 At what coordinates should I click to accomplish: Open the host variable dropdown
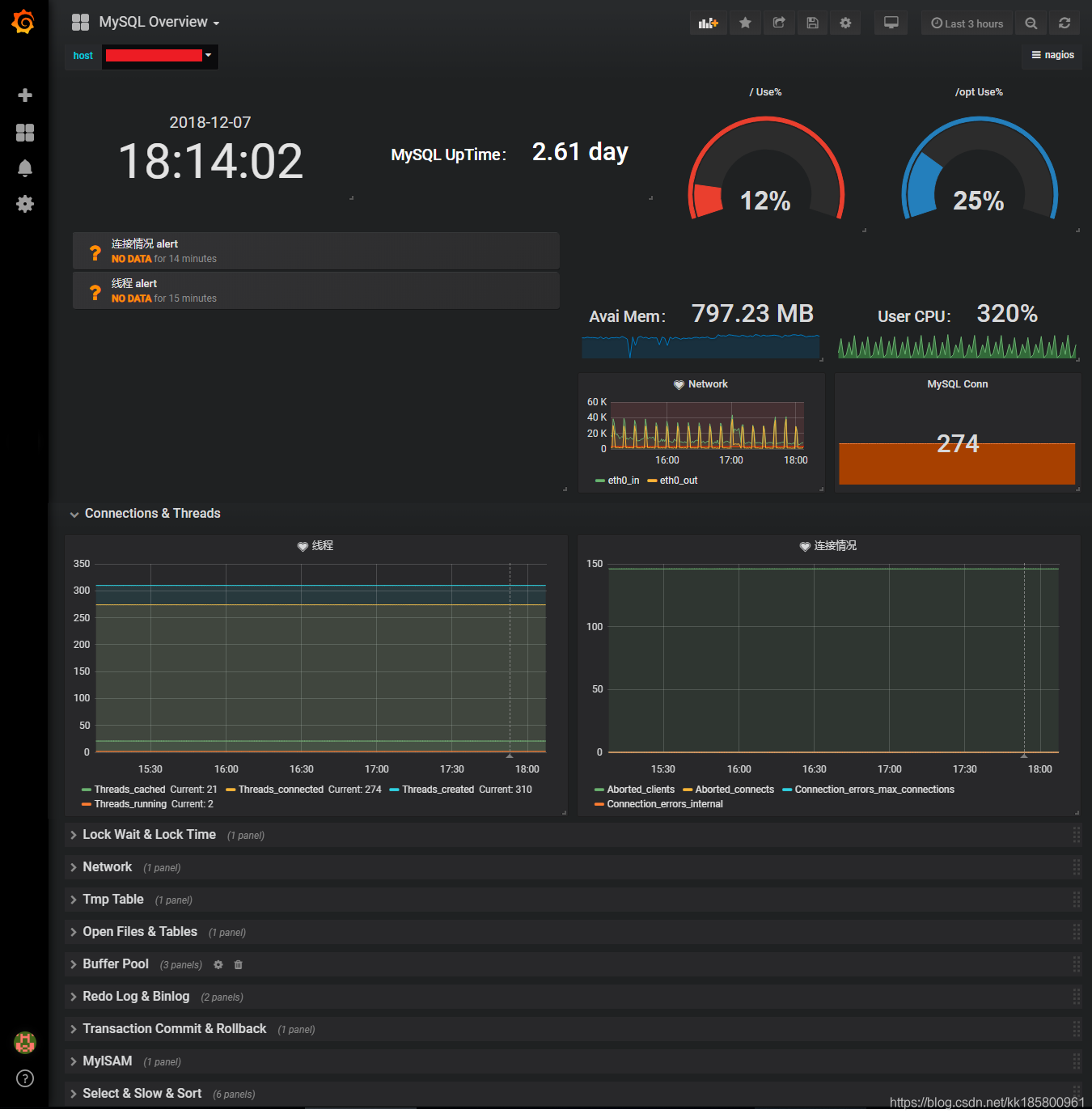point(159,56)
